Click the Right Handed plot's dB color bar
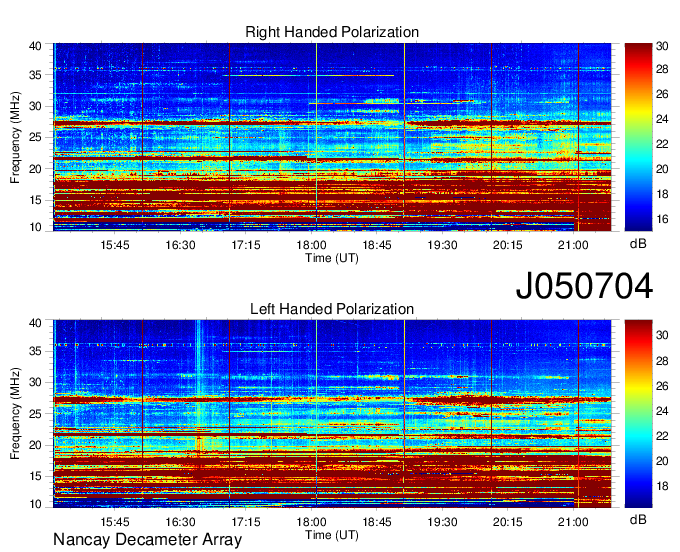680x552 pixels. point(638,137)
